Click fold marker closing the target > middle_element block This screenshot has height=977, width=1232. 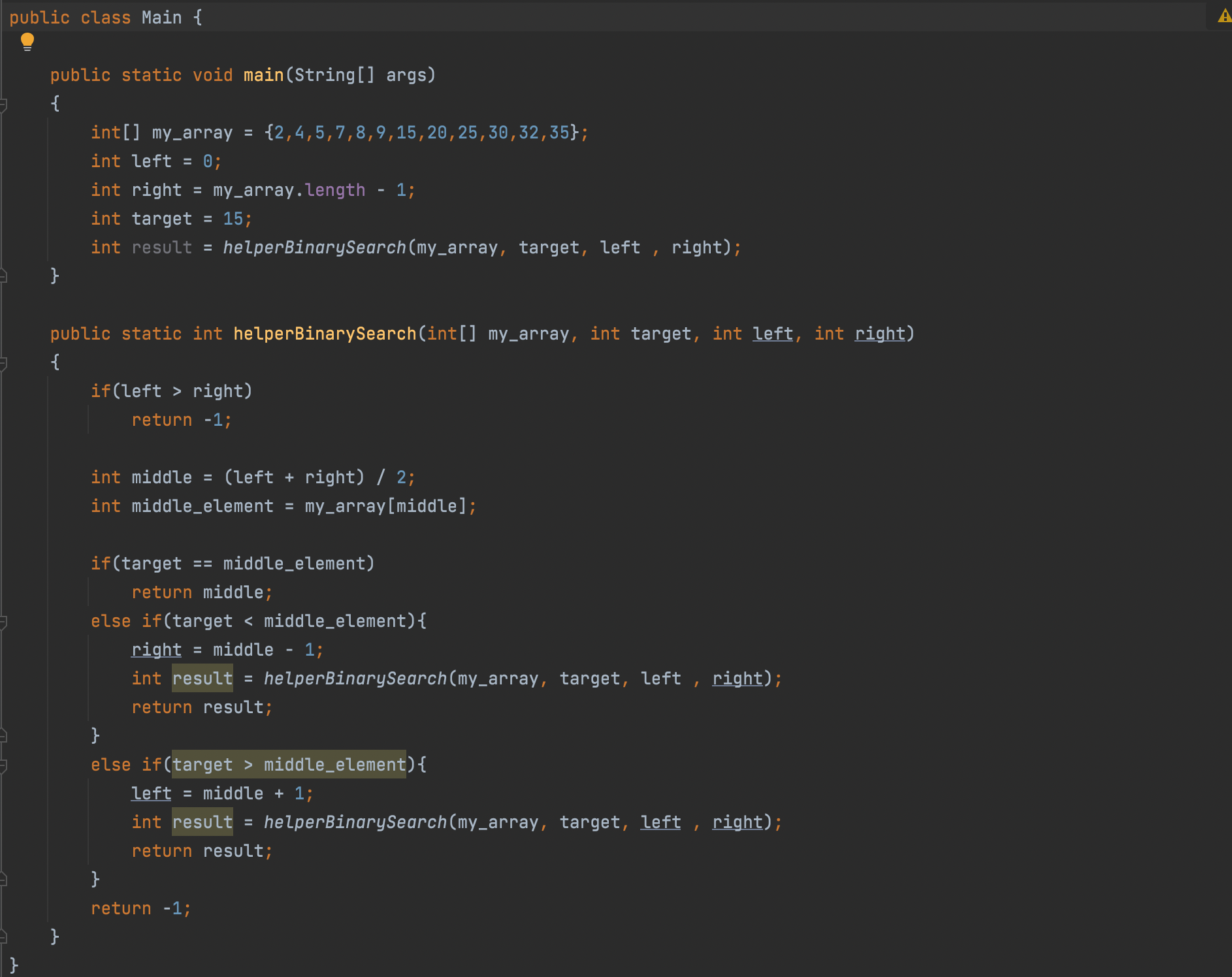(3, 879)
